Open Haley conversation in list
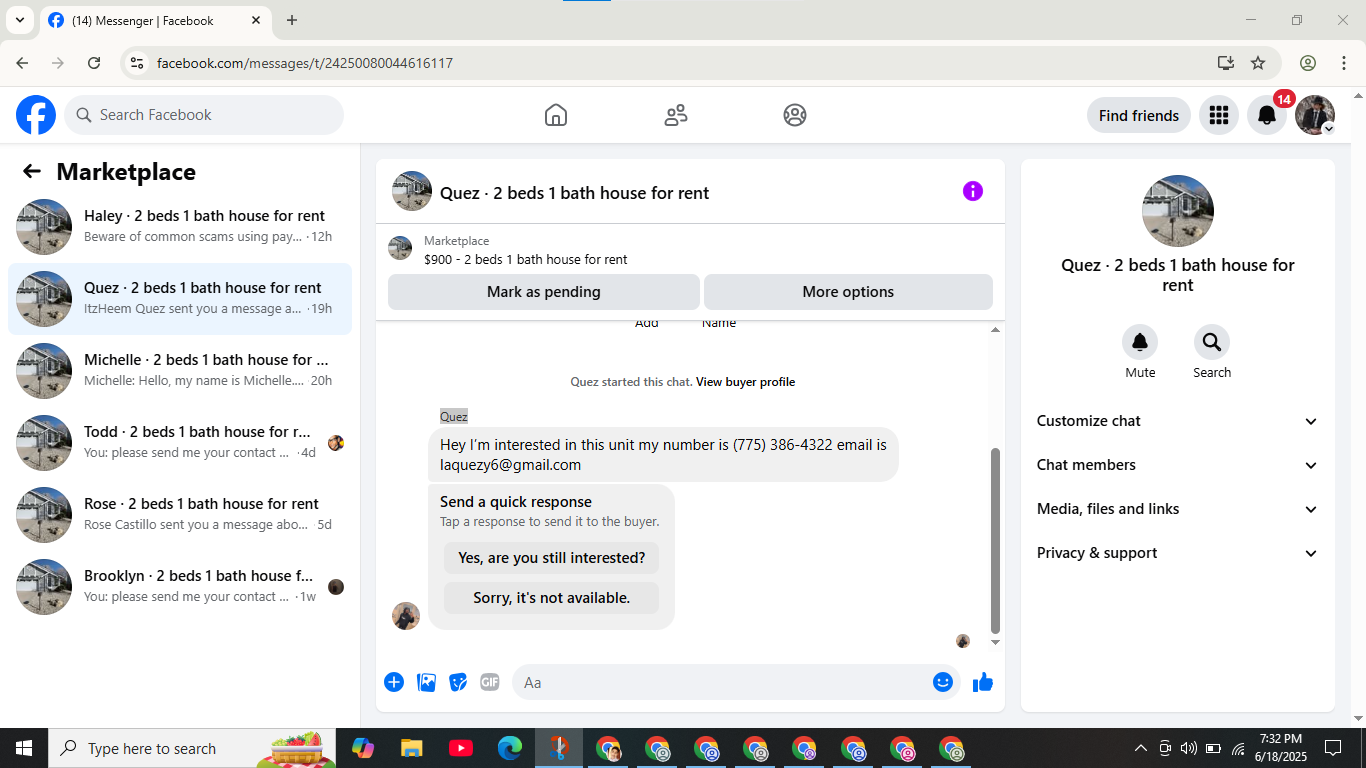 tap(180, 227)
